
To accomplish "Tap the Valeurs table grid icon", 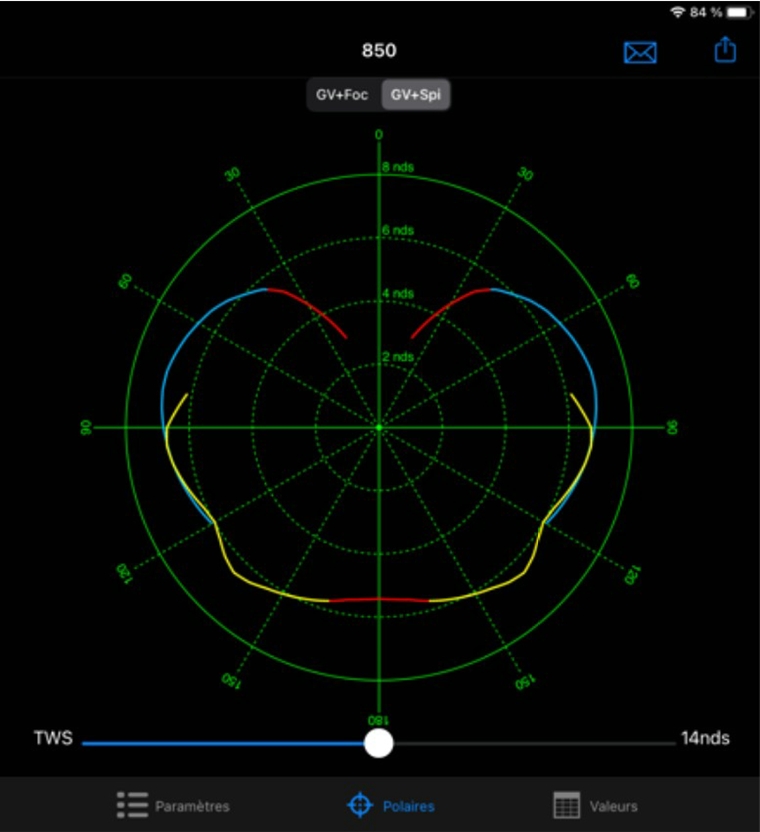I will (567, 805).
